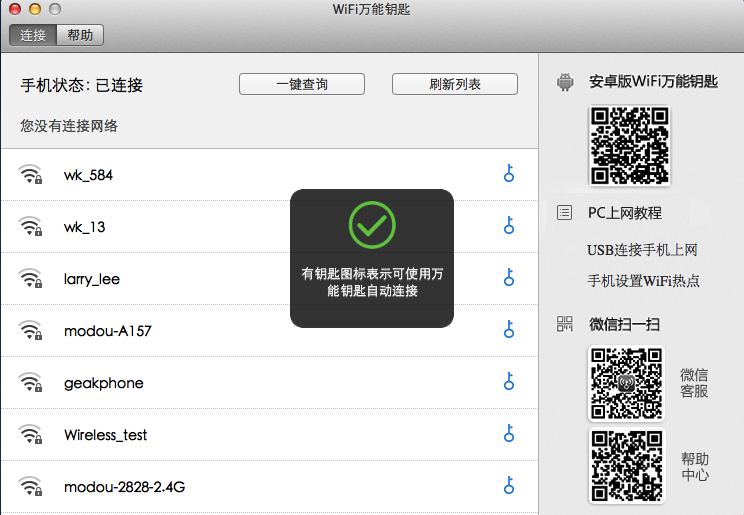The width and height of the screenshot is (744, 515).
Task: Close the WiFi万能钥匙 window
Action: [15, 9]
